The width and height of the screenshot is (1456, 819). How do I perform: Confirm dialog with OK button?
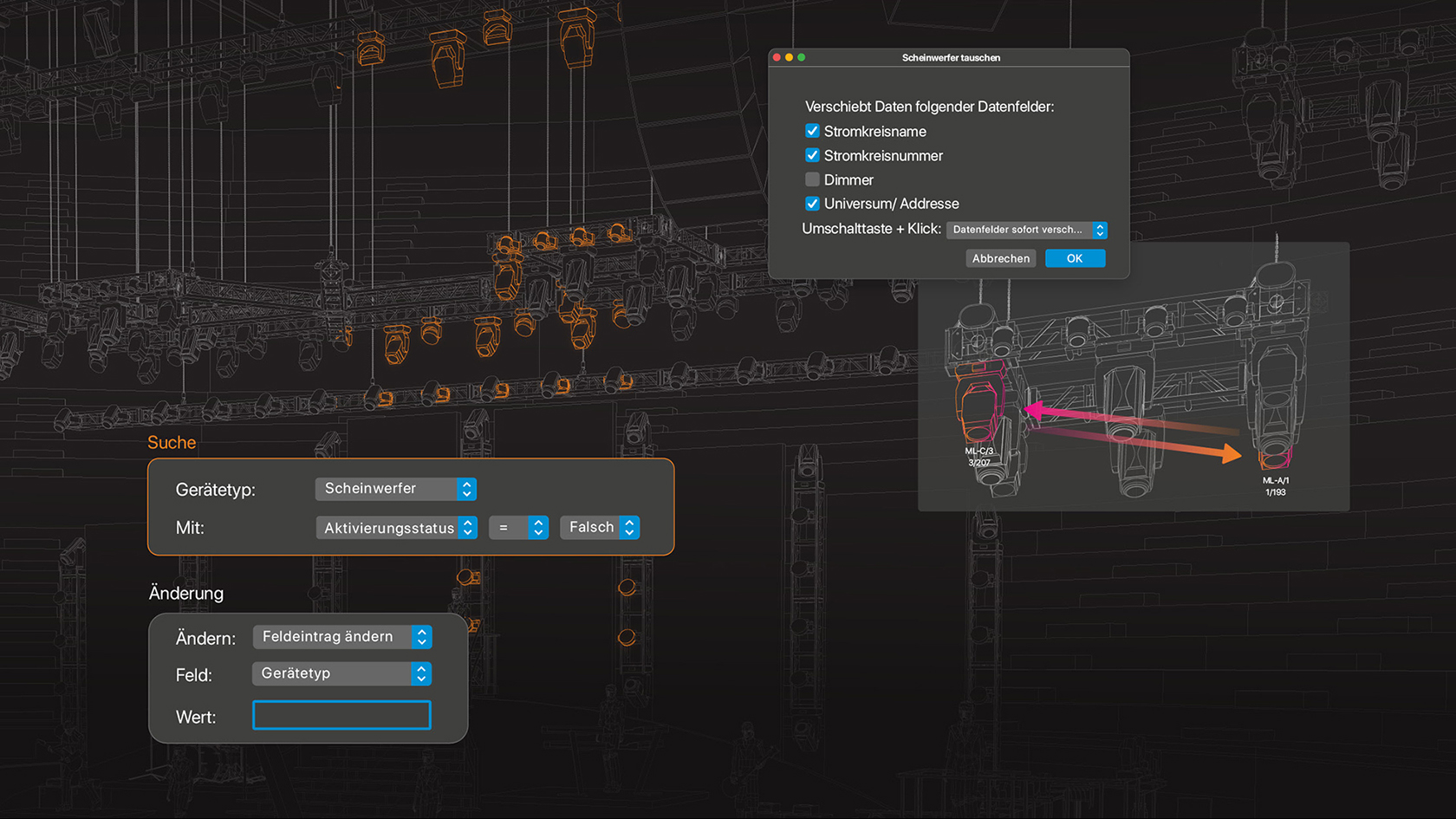[x=1075, y=258]
